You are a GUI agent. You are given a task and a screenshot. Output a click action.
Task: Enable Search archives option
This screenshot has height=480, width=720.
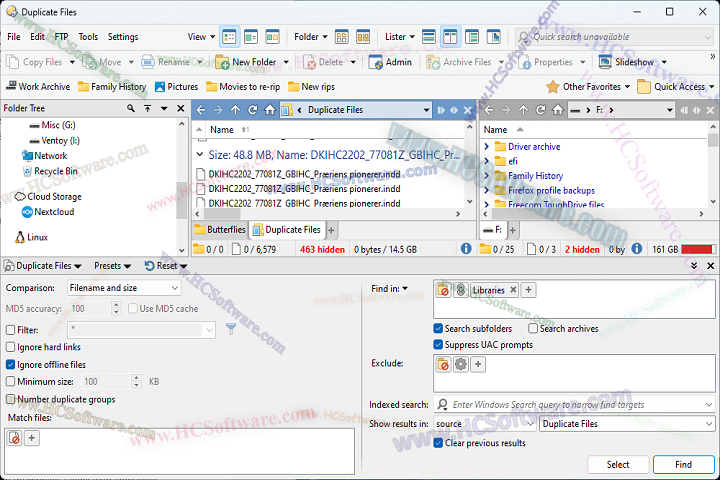533,328
